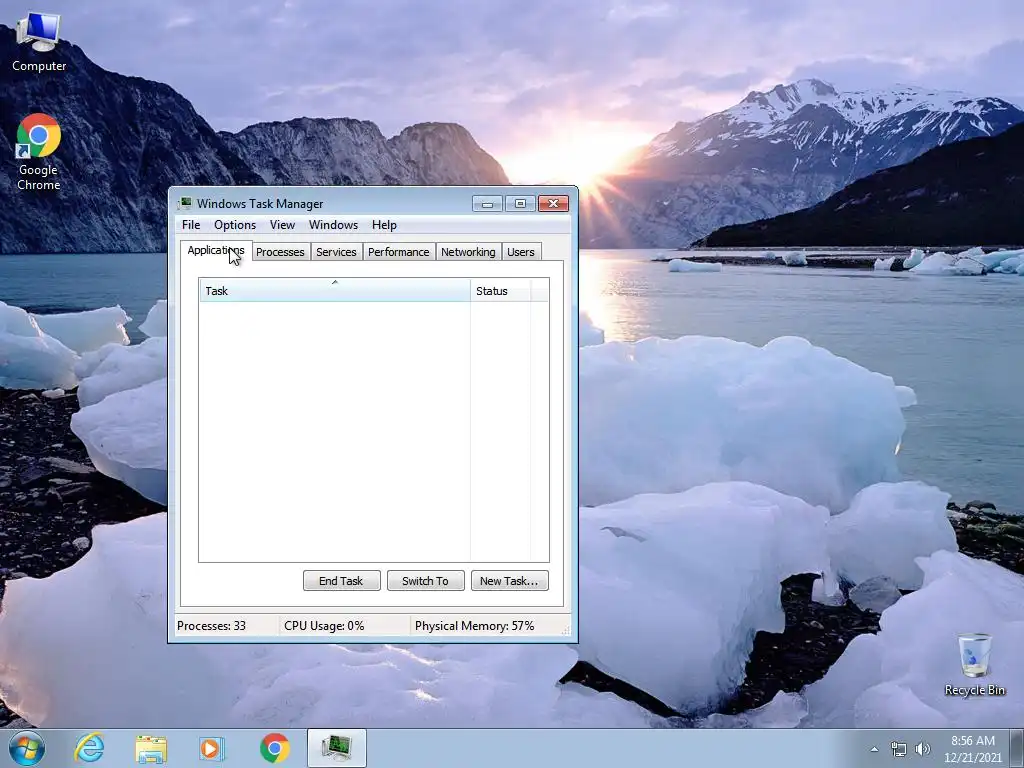Open the Windows menu
1024x768 pixels.
point(333,225)
